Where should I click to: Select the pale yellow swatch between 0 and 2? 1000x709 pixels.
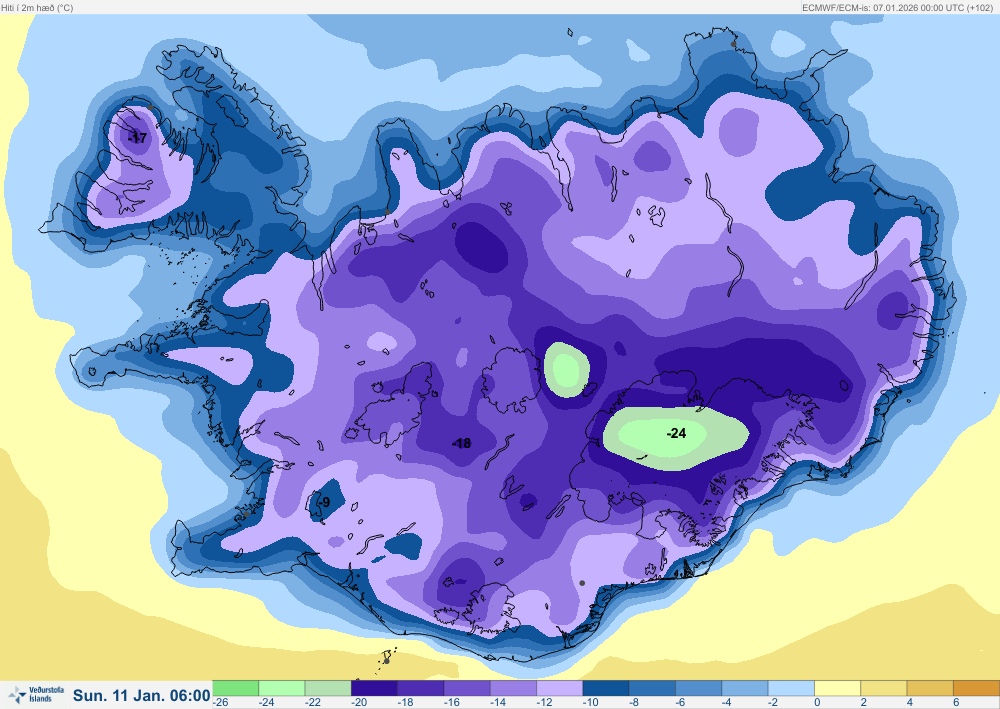(837, 688)
